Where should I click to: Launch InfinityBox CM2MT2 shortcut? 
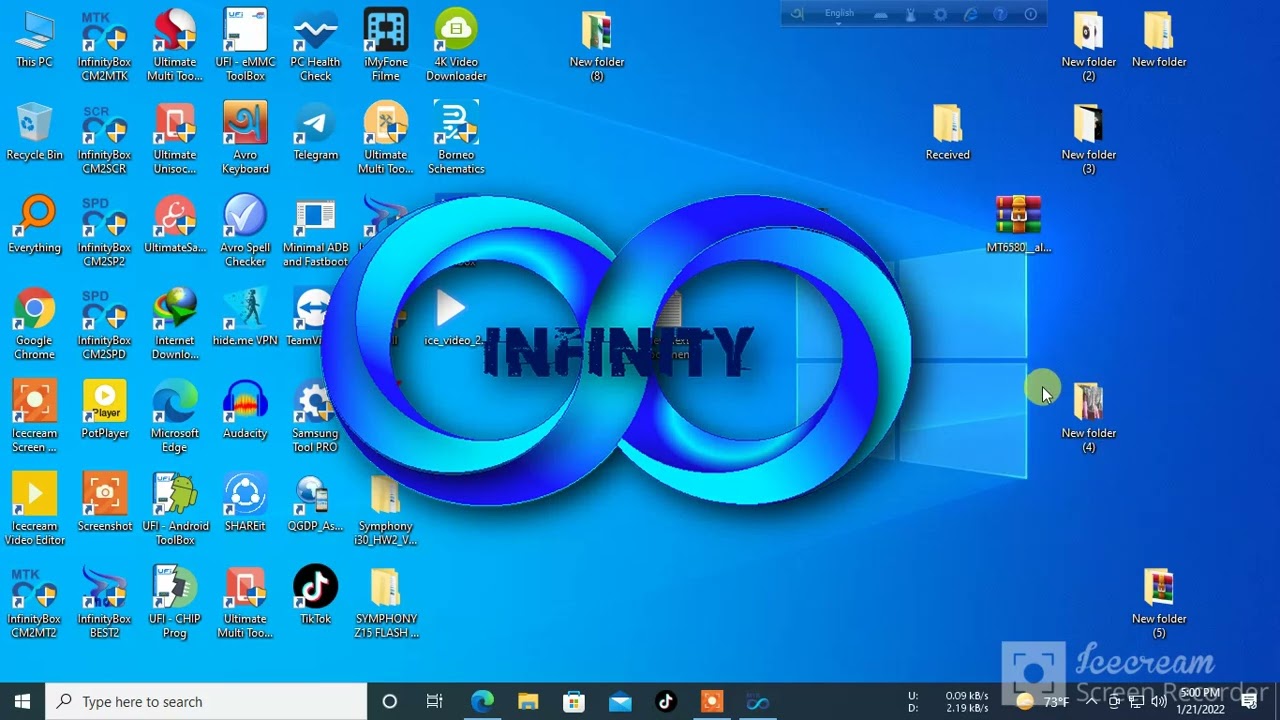click(34, 604)
